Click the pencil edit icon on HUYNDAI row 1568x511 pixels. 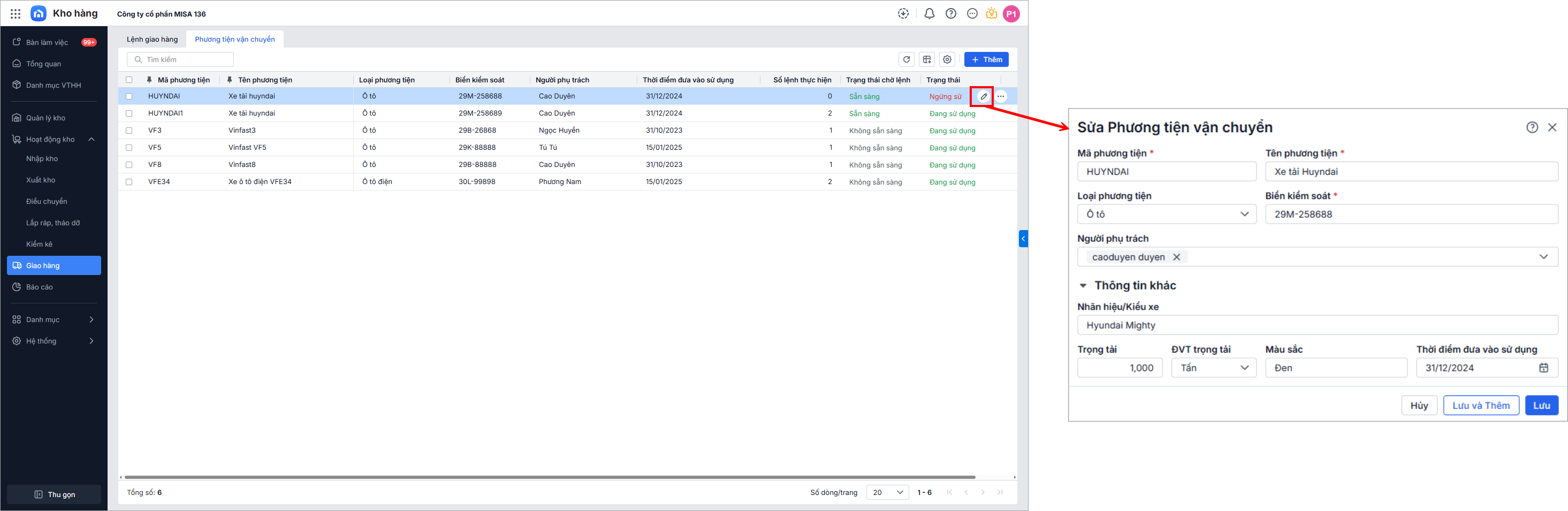(x=983, y=96)
